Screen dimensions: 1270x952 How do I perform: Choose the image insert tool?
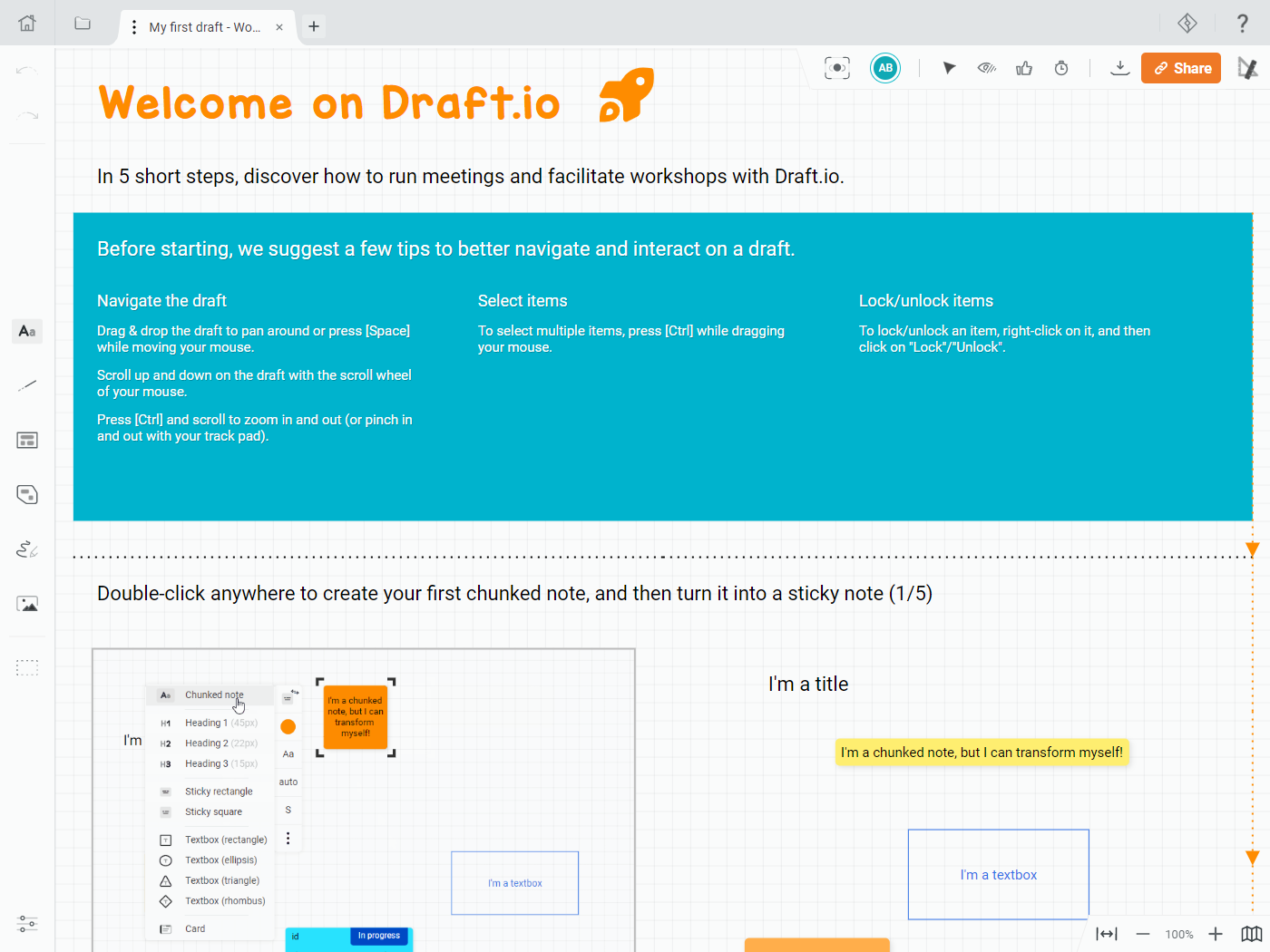(x=27, y=604)
